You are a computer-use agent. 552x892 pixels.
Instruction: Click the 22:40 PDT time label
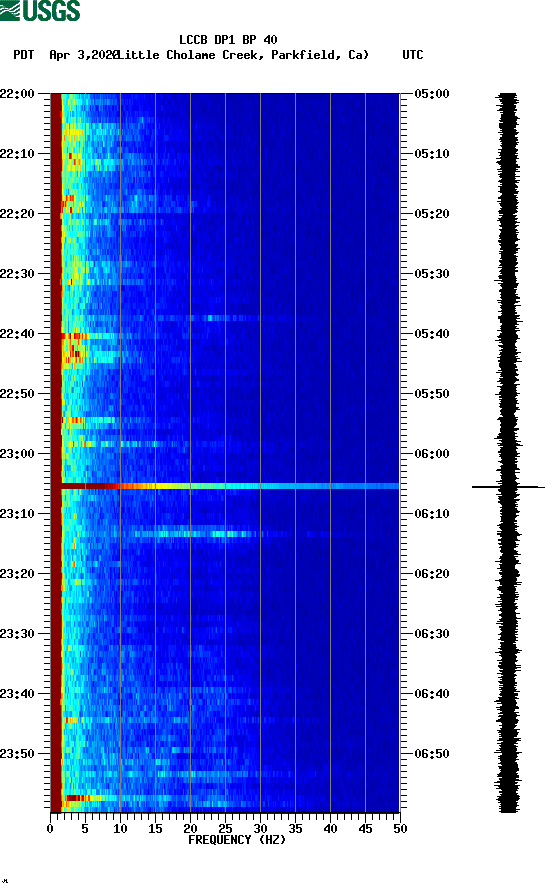coord(17,334)
